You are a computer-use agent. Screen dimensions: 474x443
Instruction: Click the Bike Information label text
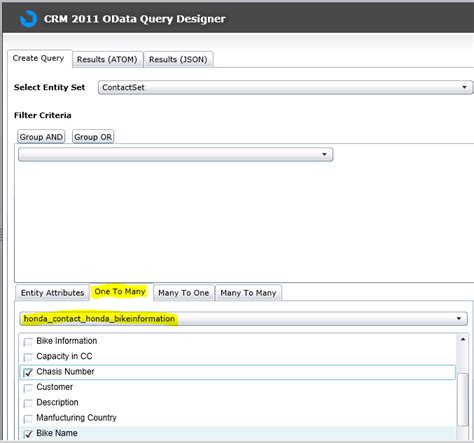pos(67,341)
